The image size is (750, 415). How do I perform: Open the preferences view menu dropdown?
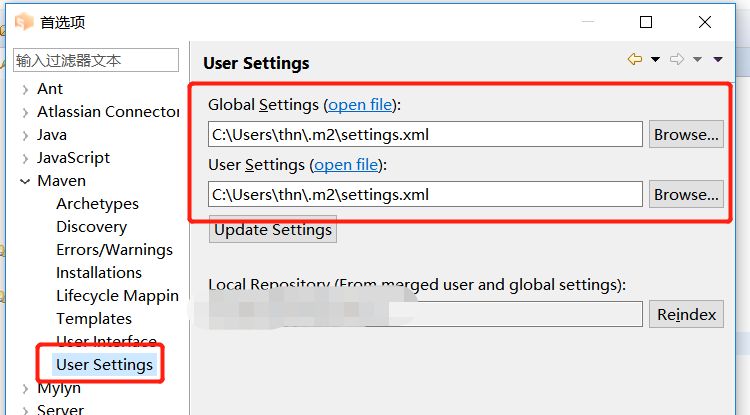(718, 60)
